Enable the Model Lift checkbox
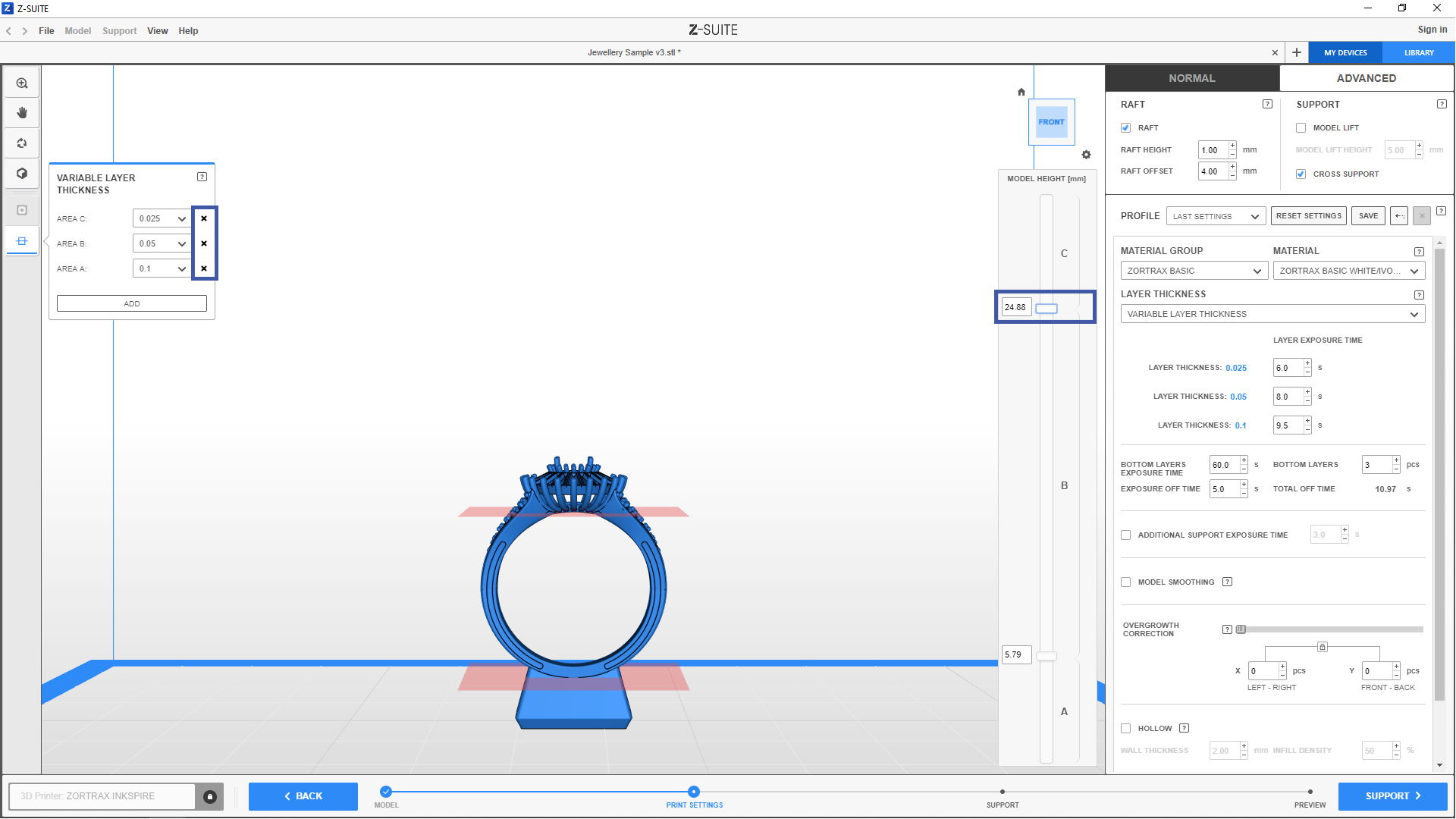 (1301, 128)
